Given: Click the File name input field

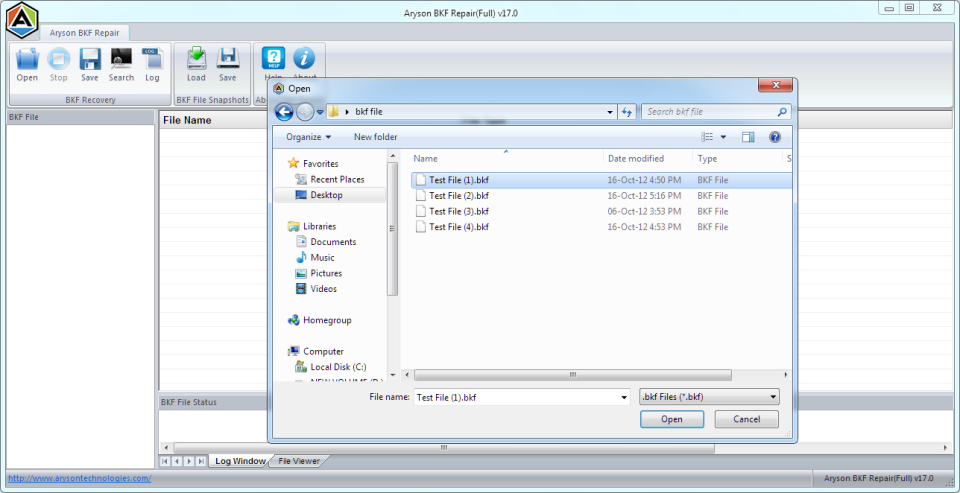Looking at the screenshot, I should (516, 397).
